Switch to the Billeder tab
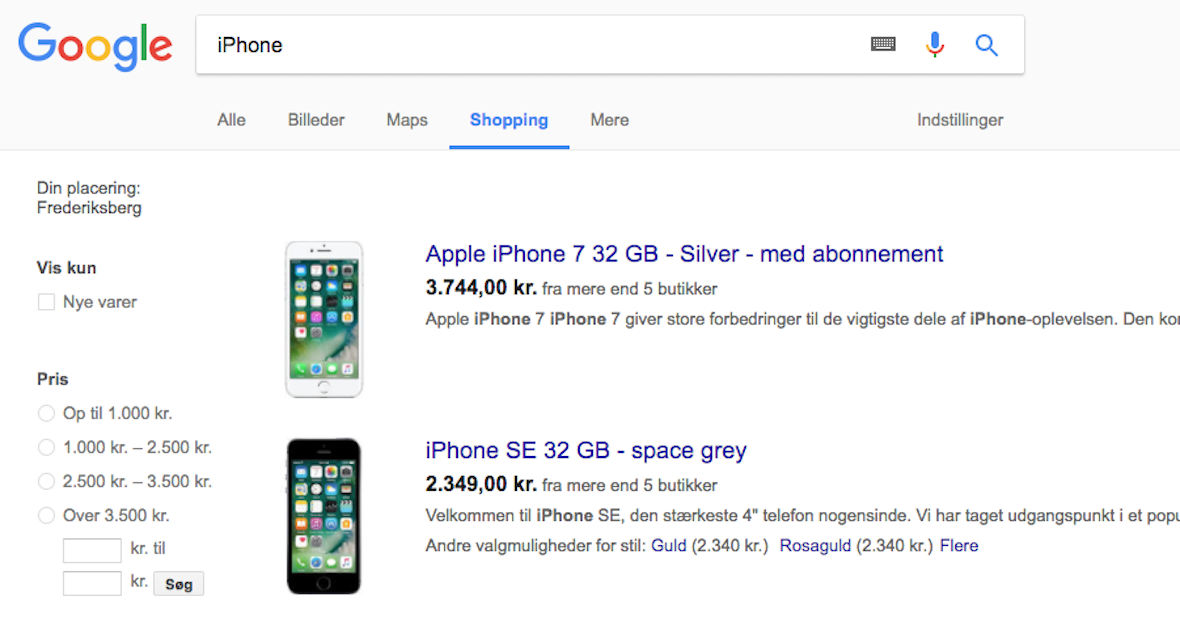Screen dimensions: 1180x630 point(316,120)
